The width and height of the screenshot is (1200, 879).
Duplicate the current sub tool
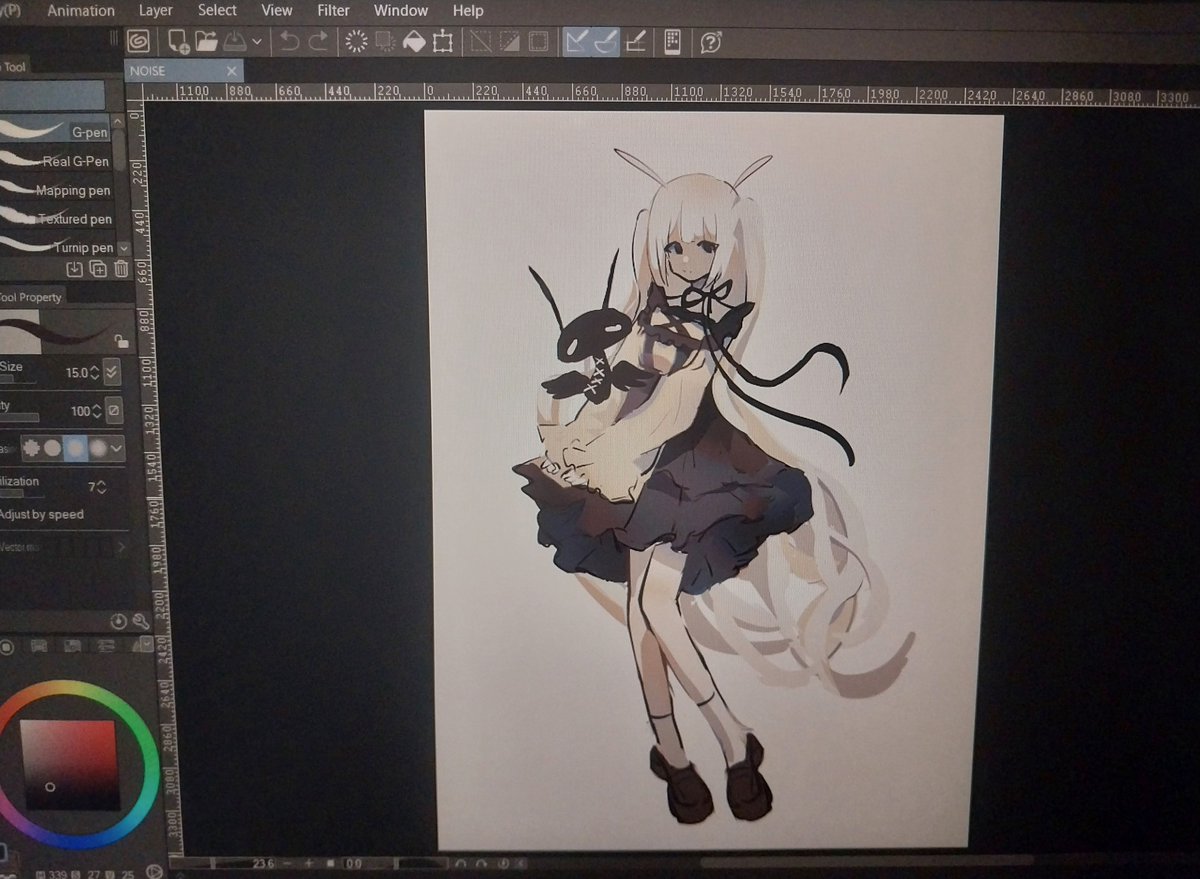pyautogui.click(x=98, y=268)
